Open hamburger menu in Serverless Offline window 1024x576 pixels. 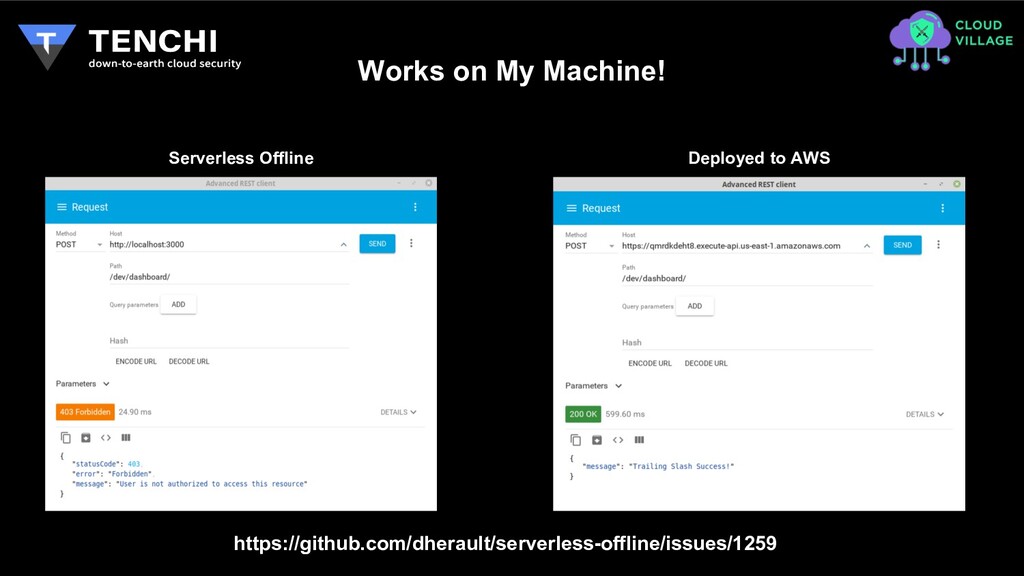point(61,207)
